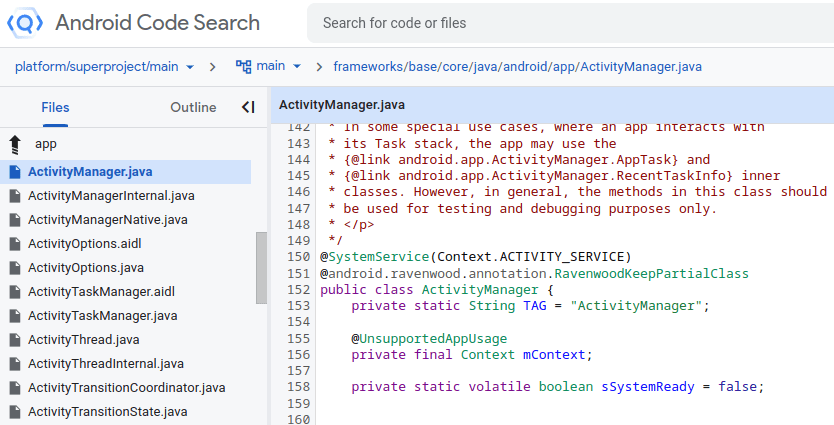Click the Context.ACTIVITY_SERVICE argument text
Screen dimensions: 834x425
tap(530, 257)
